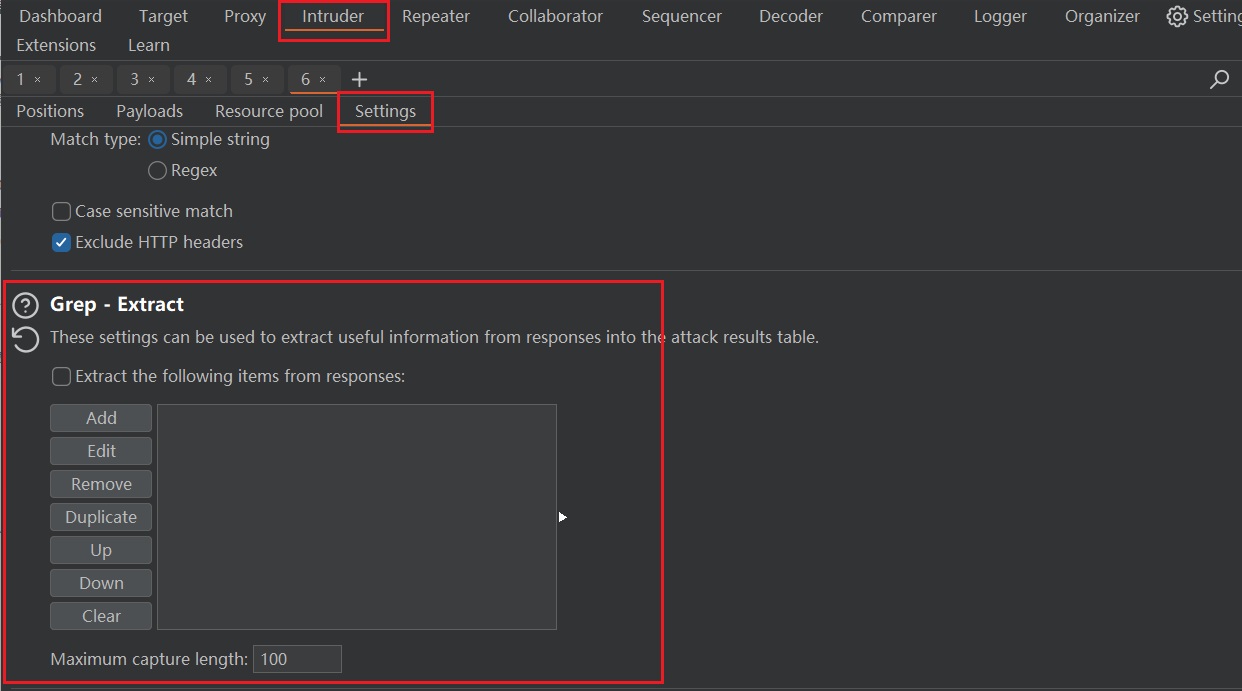Viewport: 1242px width, 691px height.
Task: Close Intruder tab 4
Action: [x=209, y=79]
